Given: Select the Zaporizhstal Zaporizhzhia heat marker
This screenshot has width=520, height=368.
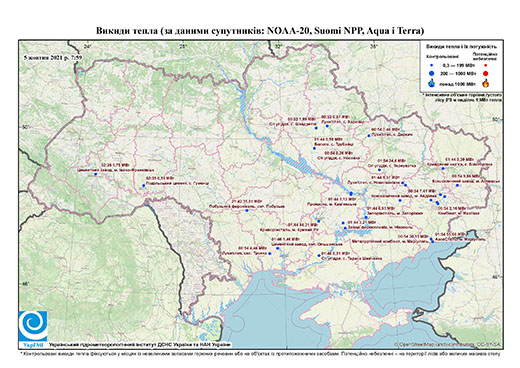Looking at the screenshot, I should [x=366, y=217].
